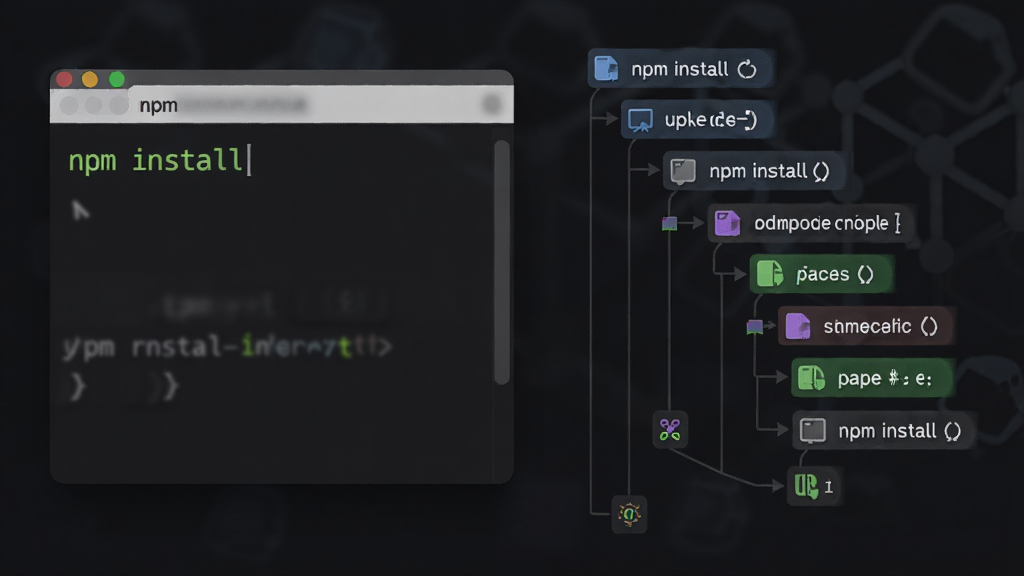Close the terminal window with the red button
Viewport: 1024px width, 576px height.
coord(64,80)
